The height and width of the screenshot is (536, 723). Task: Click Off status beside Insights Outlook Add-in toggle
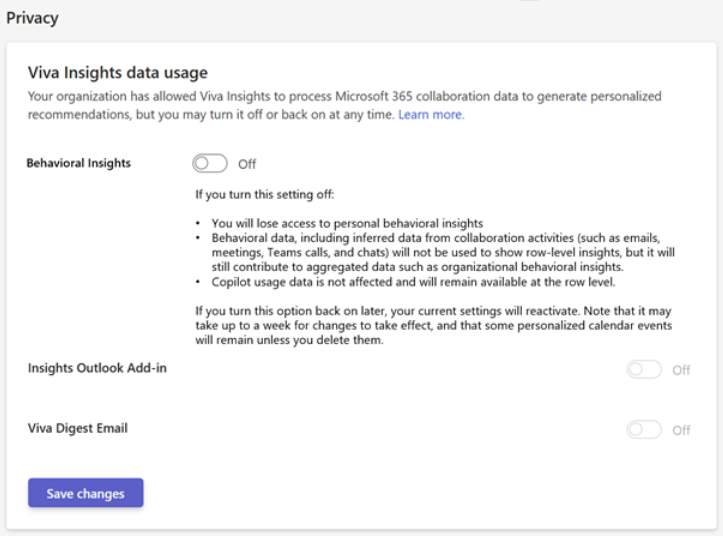pyautogui.click(x=681, y=370)
